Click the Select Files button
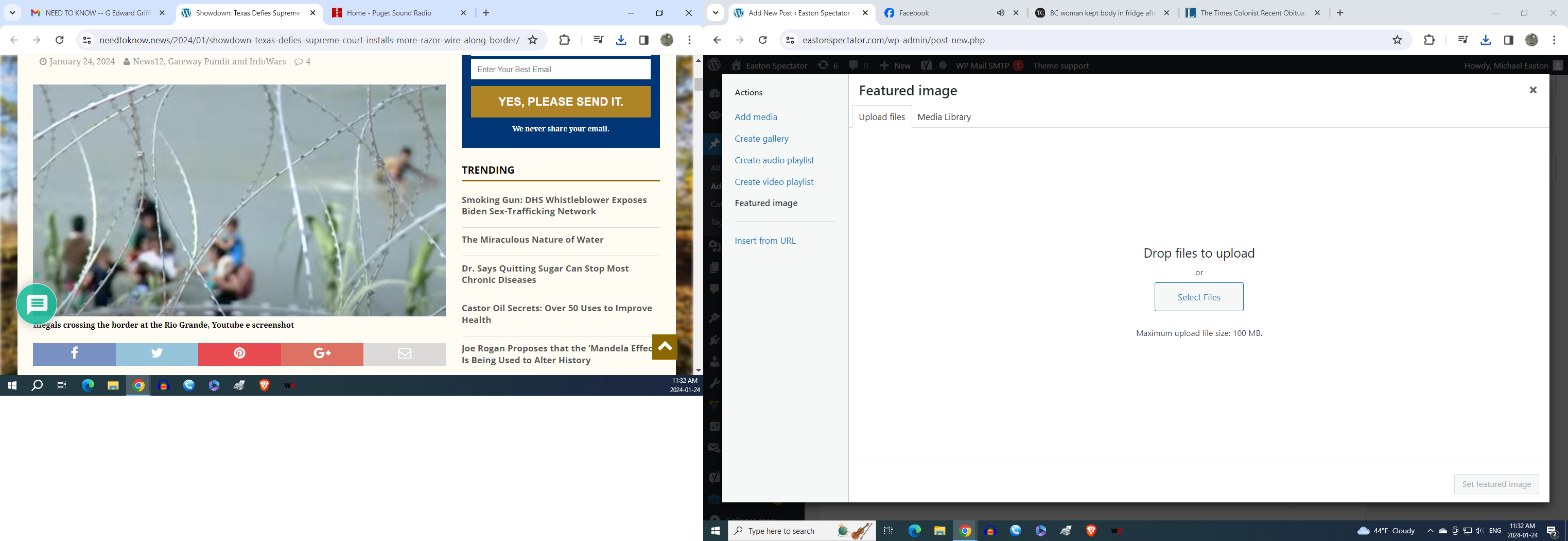This screenshot has width=1568, height=541. pos(1198,297)
